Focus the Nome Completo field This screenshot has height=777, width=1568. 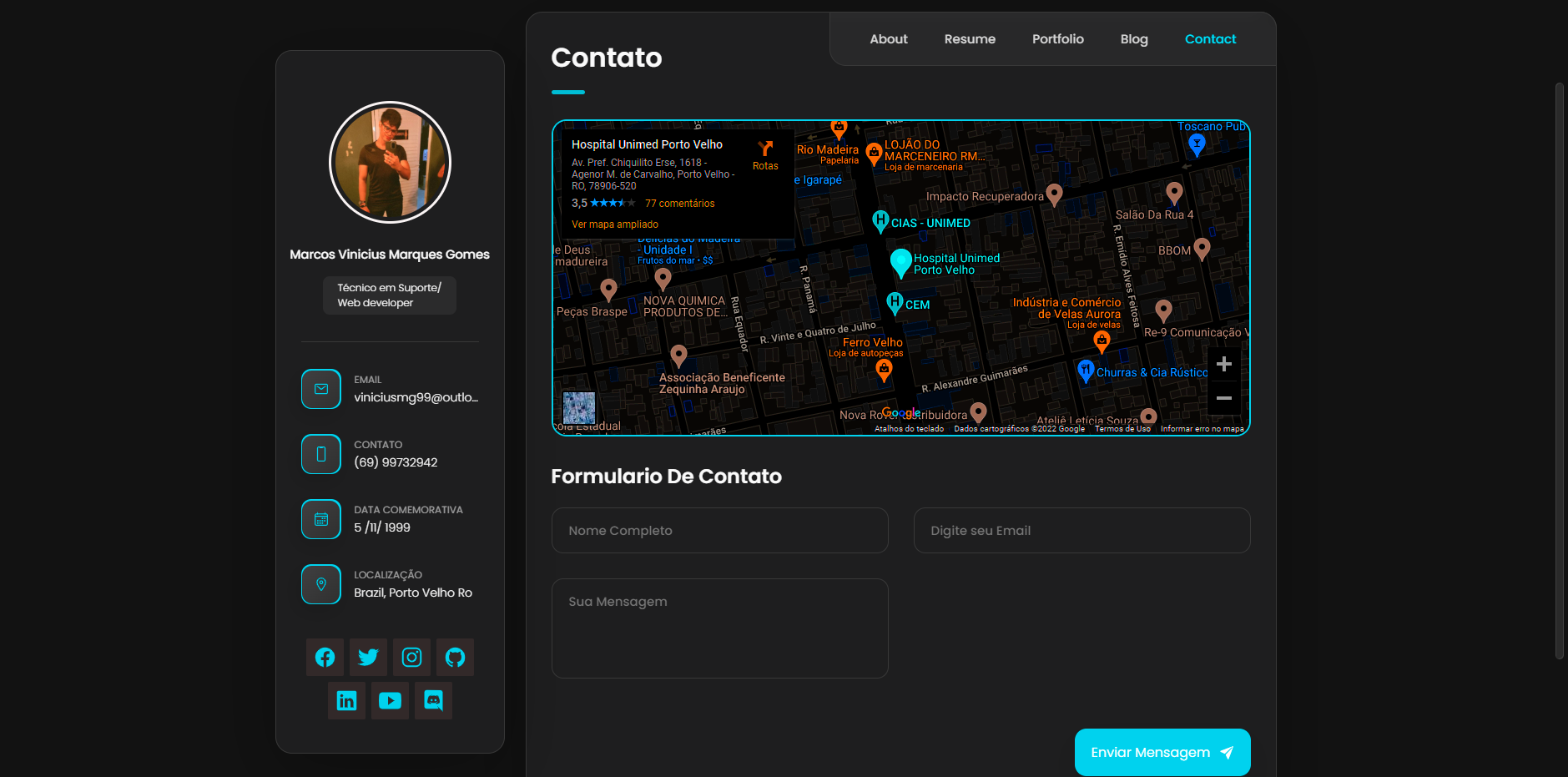point(720,531)
